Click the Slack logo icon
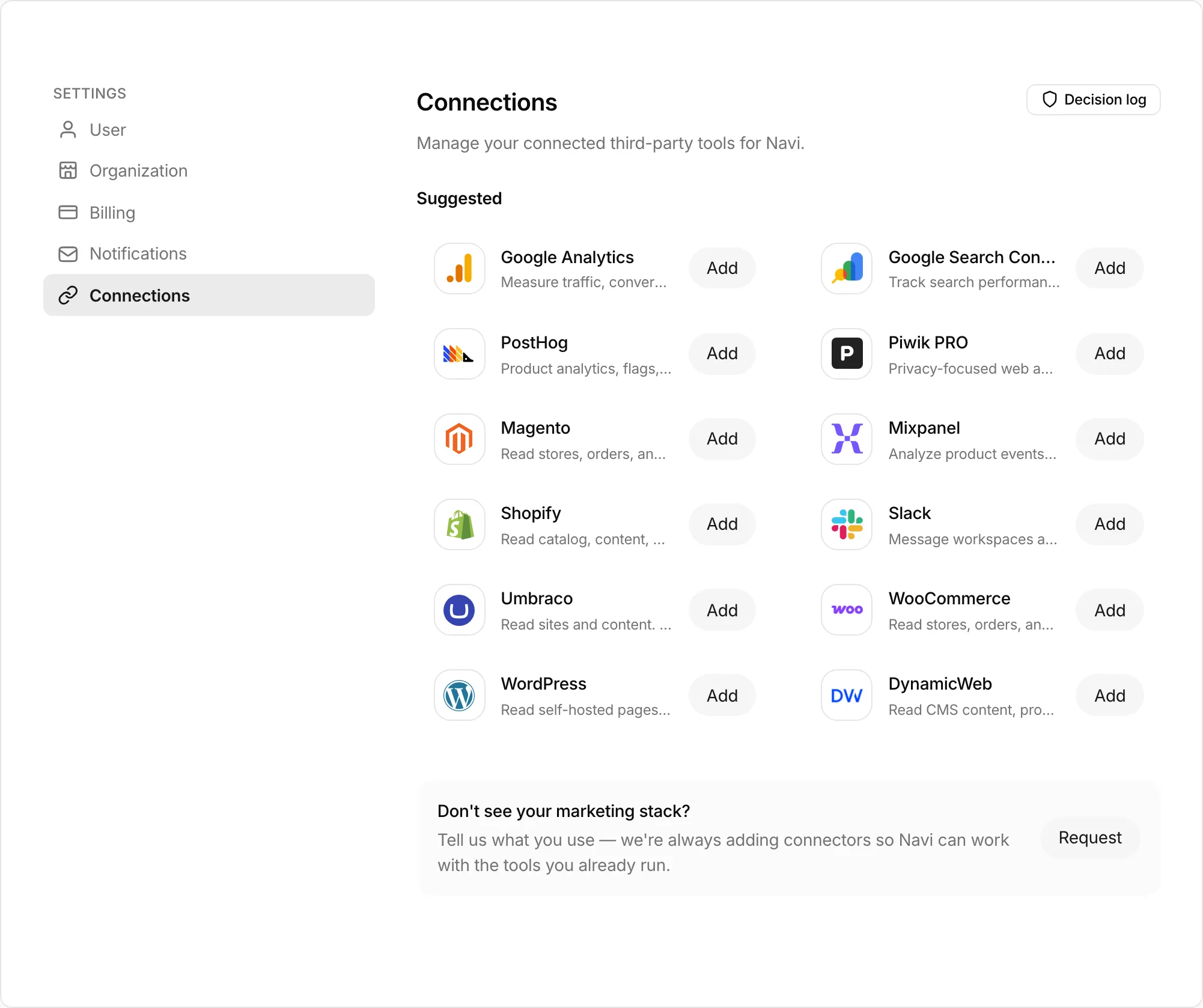The width and height of the screenshot is (1203, 1008). [x=847, y=524]
